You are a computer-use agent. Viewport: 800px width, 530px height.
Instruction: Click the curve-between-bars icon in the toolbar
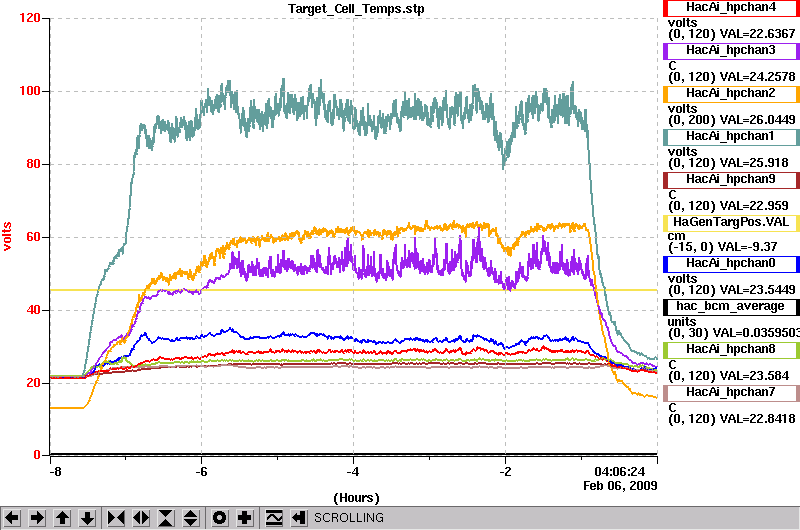[273, 518]
